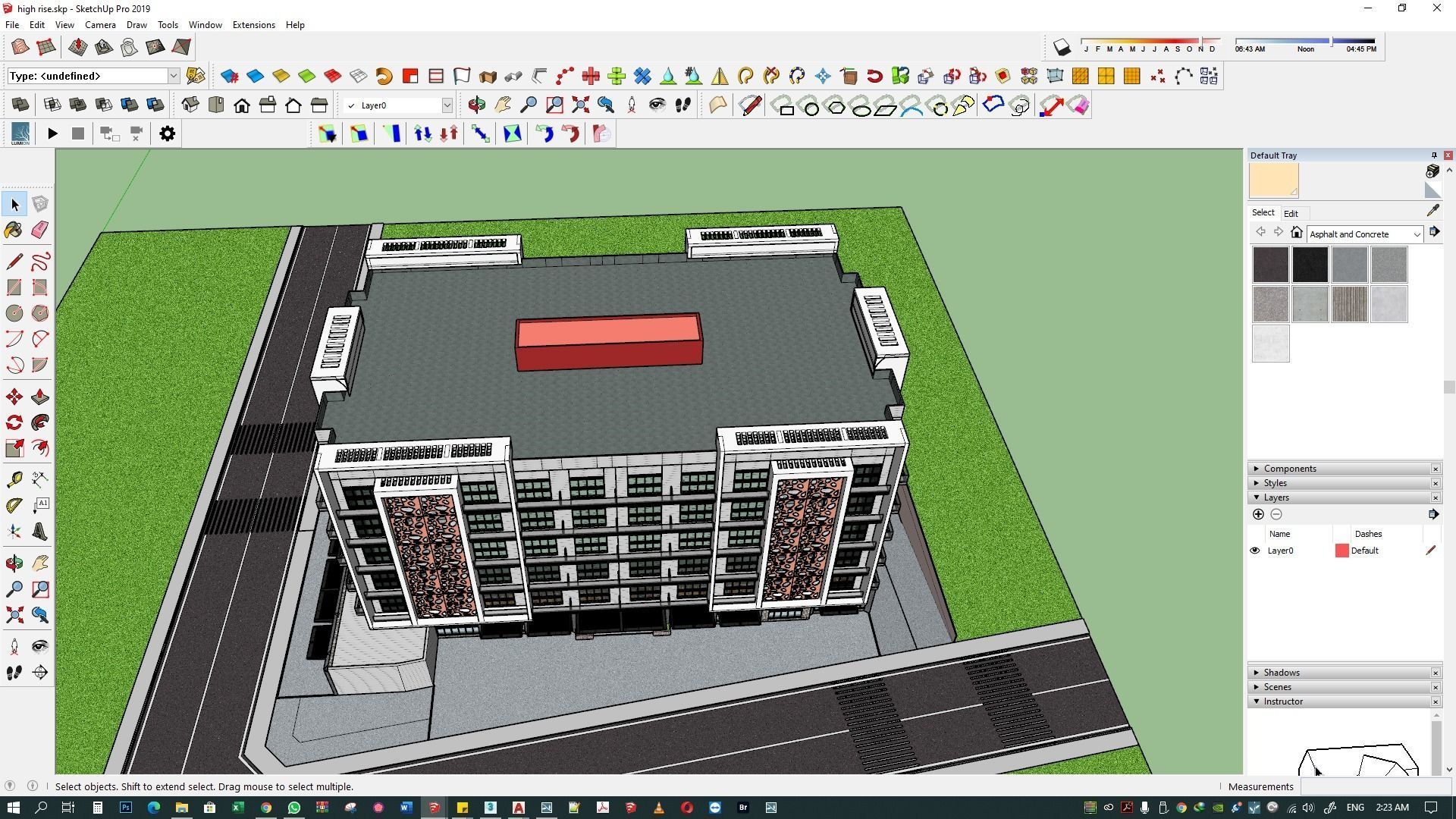The height and width of the screenshot is (819, 1456).
Task: Open the Draw menu
Action: click(136, 25)
